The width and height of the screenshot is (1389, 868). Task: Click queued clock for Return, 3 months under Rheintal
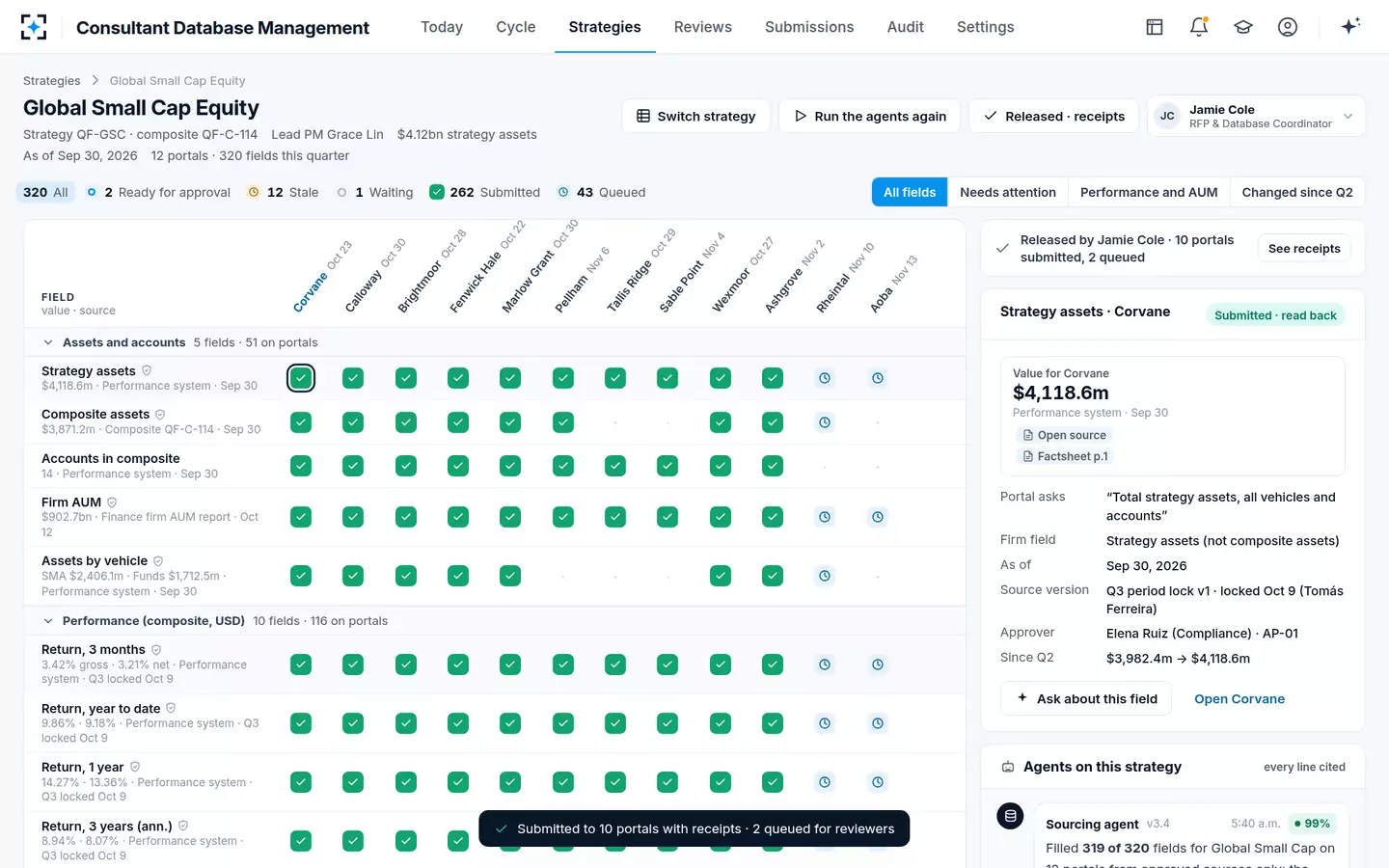click(x=825, y=665)
